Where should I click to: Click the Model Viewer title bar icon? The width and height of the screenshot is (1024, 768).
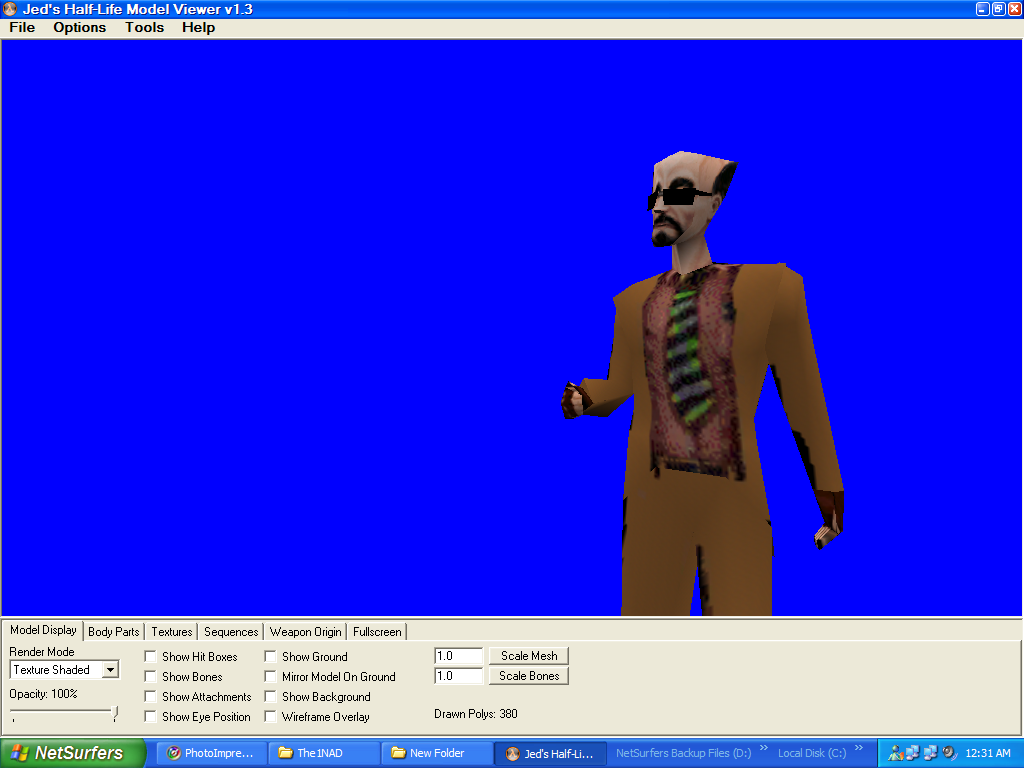pyautogui.click(x=10, y=9)
